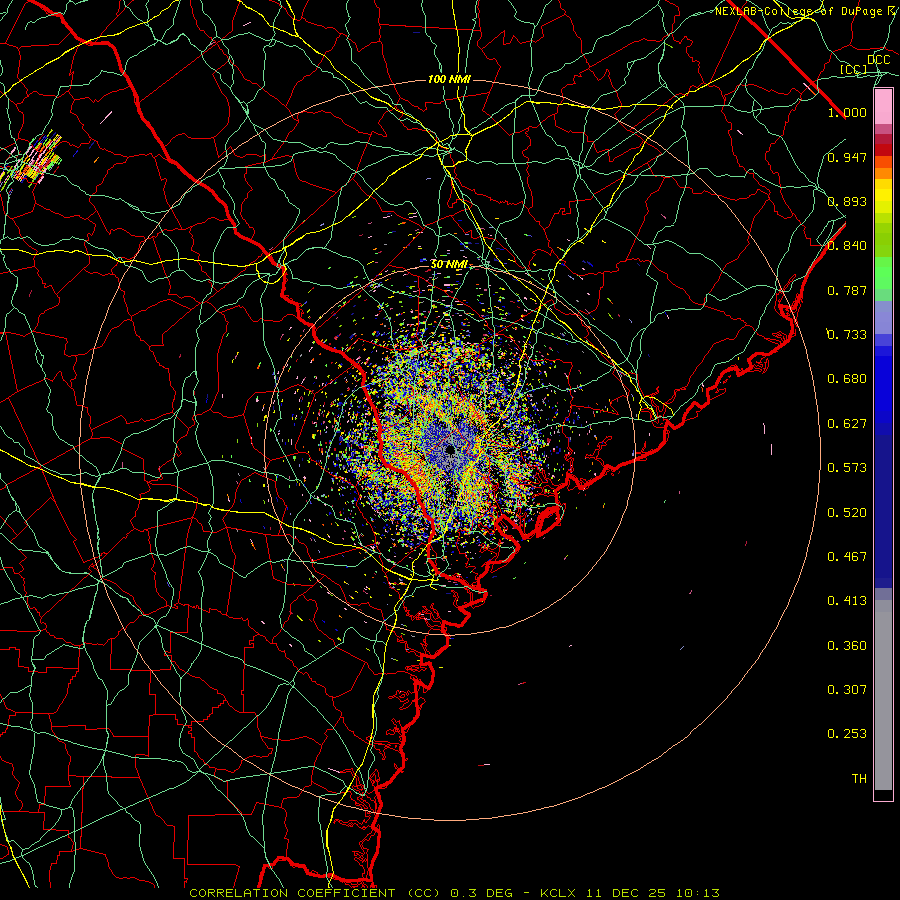
Task: Click the 0.733 color scale value
Action: [x=847, y=335]
